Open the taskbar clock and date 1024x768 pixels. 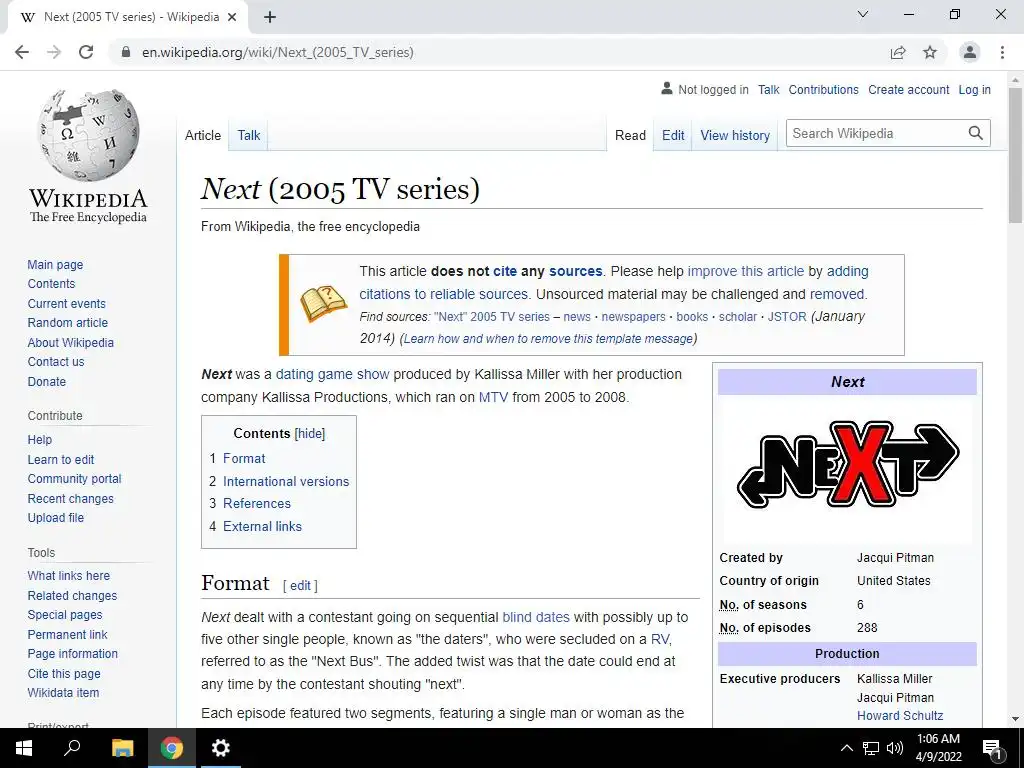coord(938,748)
